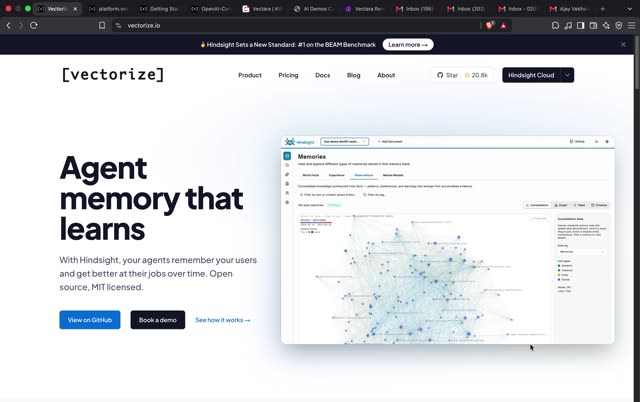Switch to the platform.ve tab
The height and width of the screenshot is (402, 640).
[x=108, y=9]
